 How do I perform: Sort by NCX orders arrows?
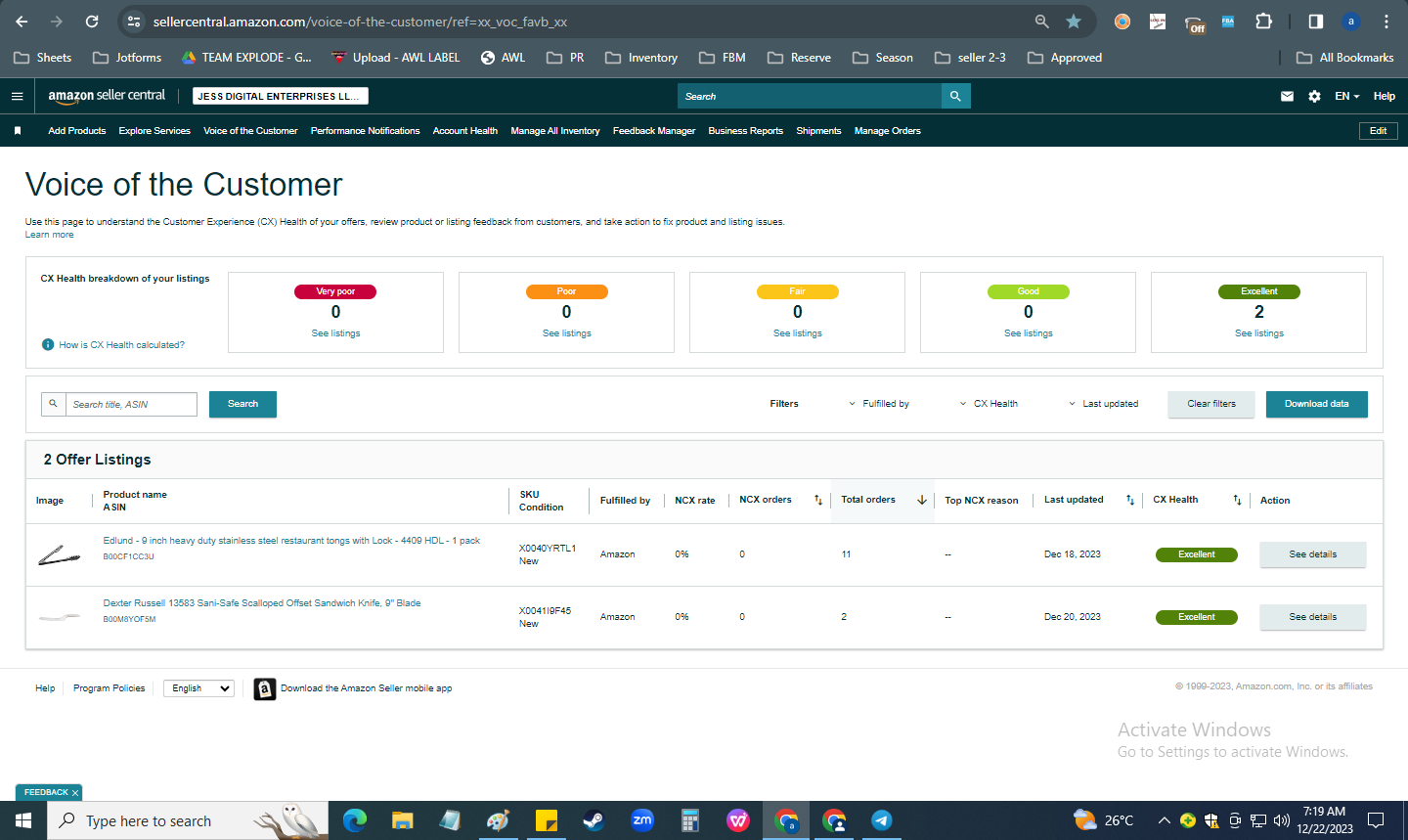[818, 500]
